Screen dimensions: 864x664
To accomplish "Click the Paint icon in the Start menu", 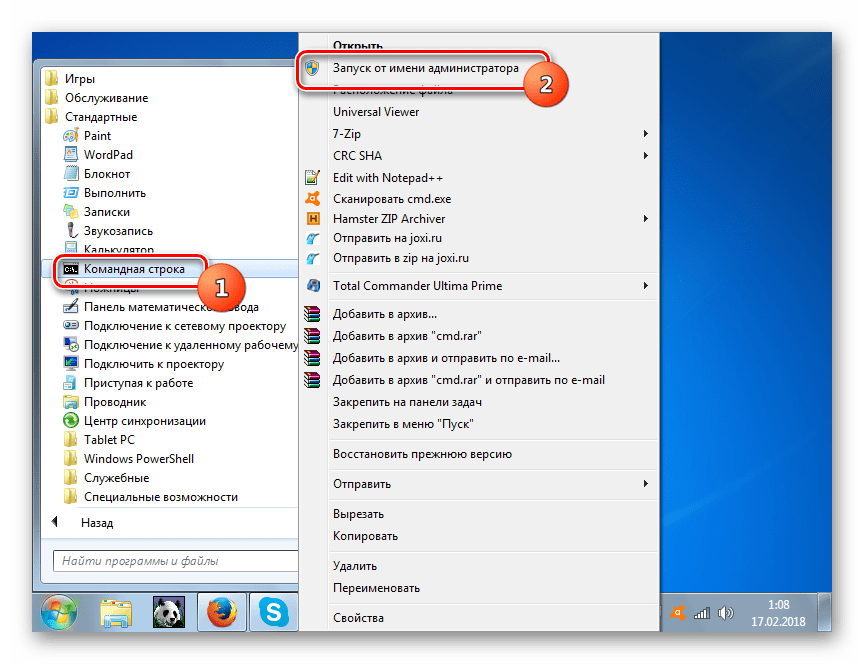I will pyautogui.click(x=71, y=136).
